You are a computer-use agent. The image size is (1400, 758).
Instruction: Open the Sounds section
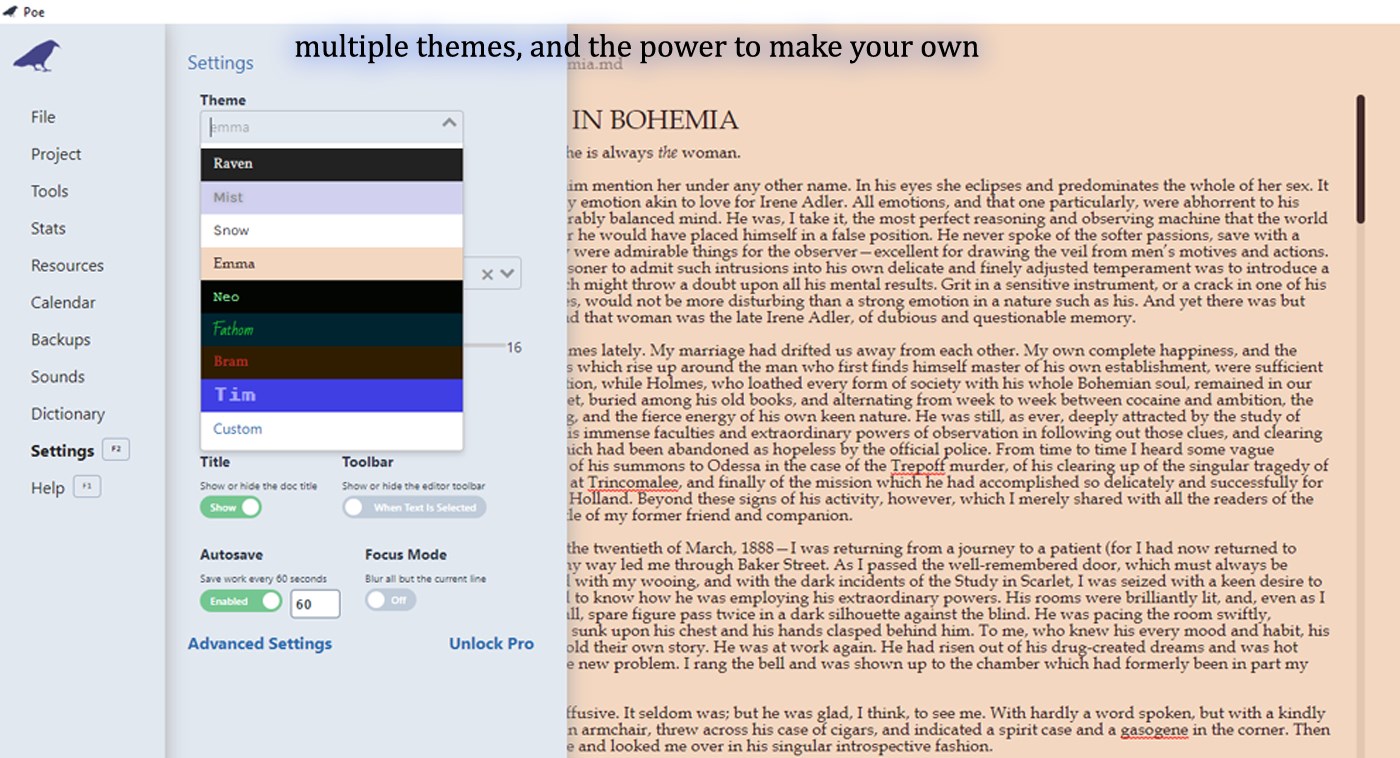[x=58, y=376]
